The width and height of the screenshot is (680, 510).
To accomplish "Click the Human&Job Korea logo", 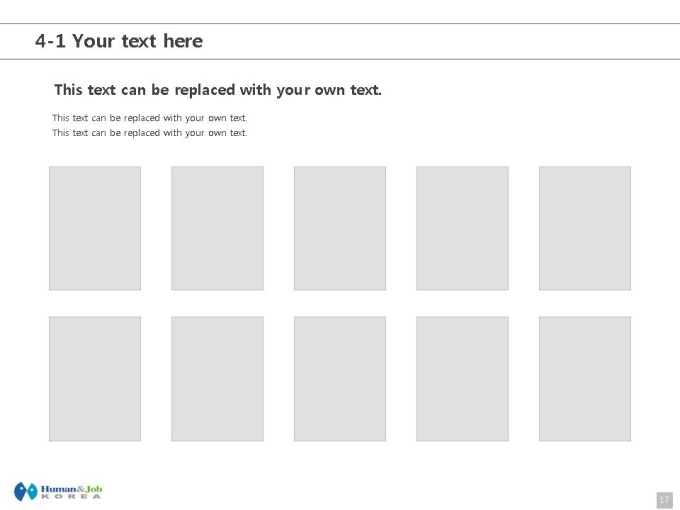I will 58,491.
